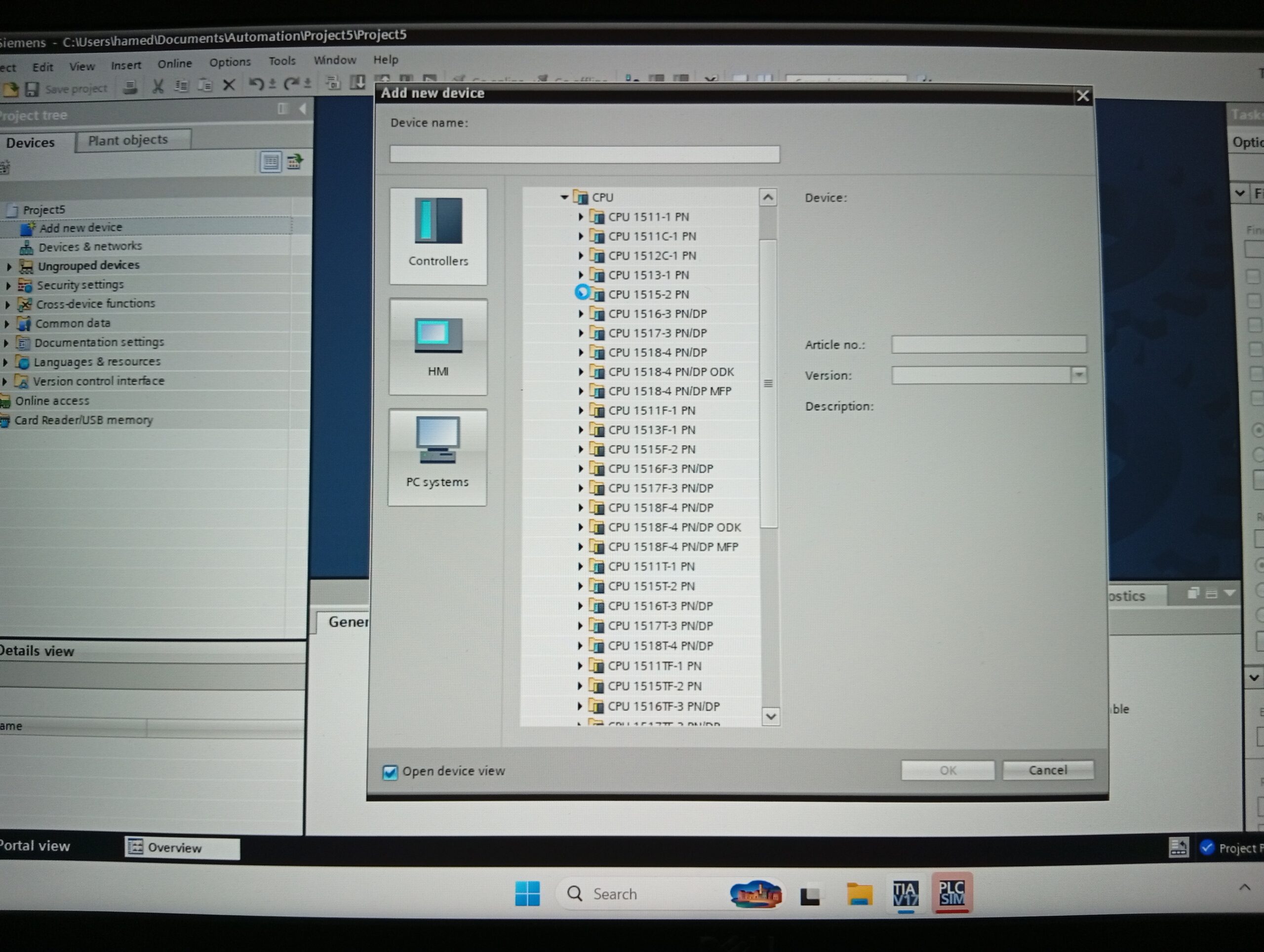Expand Ungrouped devices in project tree
This screenshot has width=1264, height=952.
click(8, 266)
